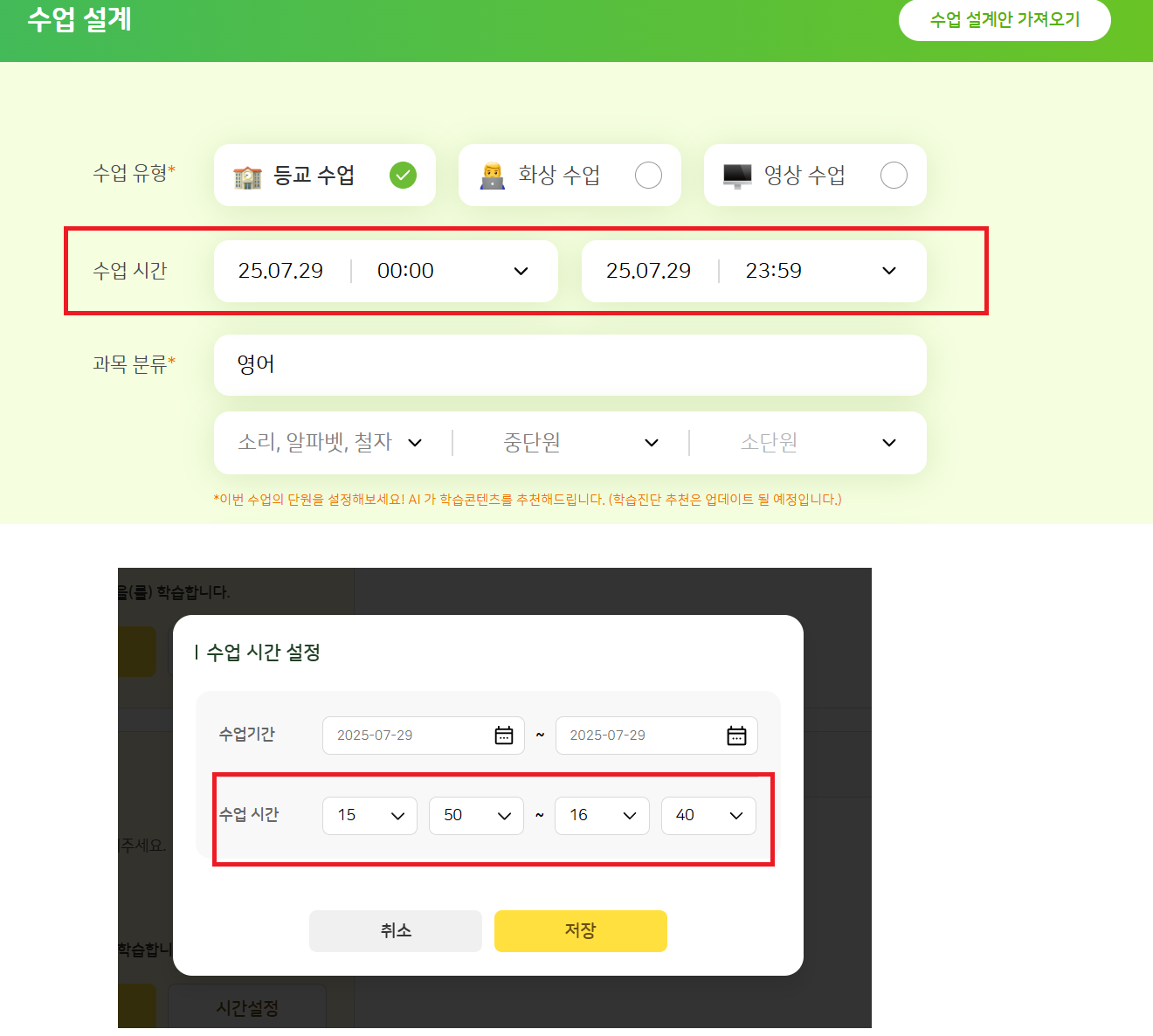
Task: Click the 취소 button in dialog
Action: 396,931
